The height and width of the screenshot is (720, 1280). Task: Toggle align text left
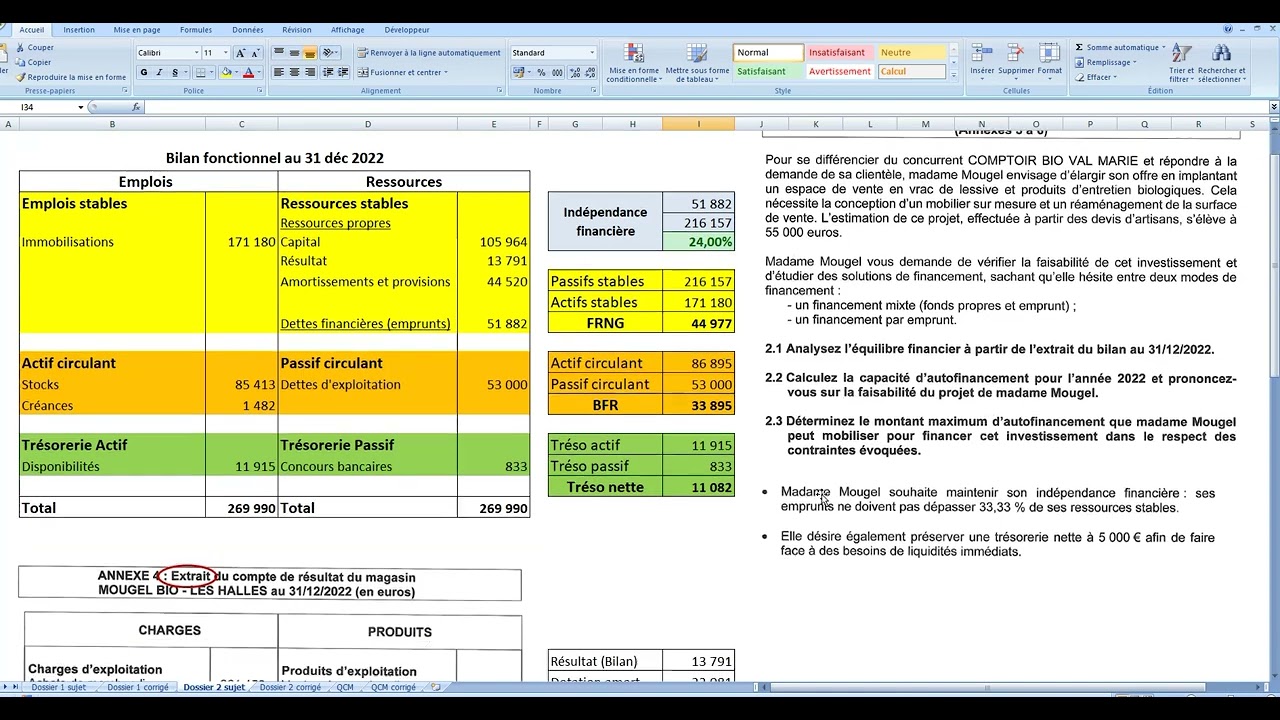(x=279, y=73)
